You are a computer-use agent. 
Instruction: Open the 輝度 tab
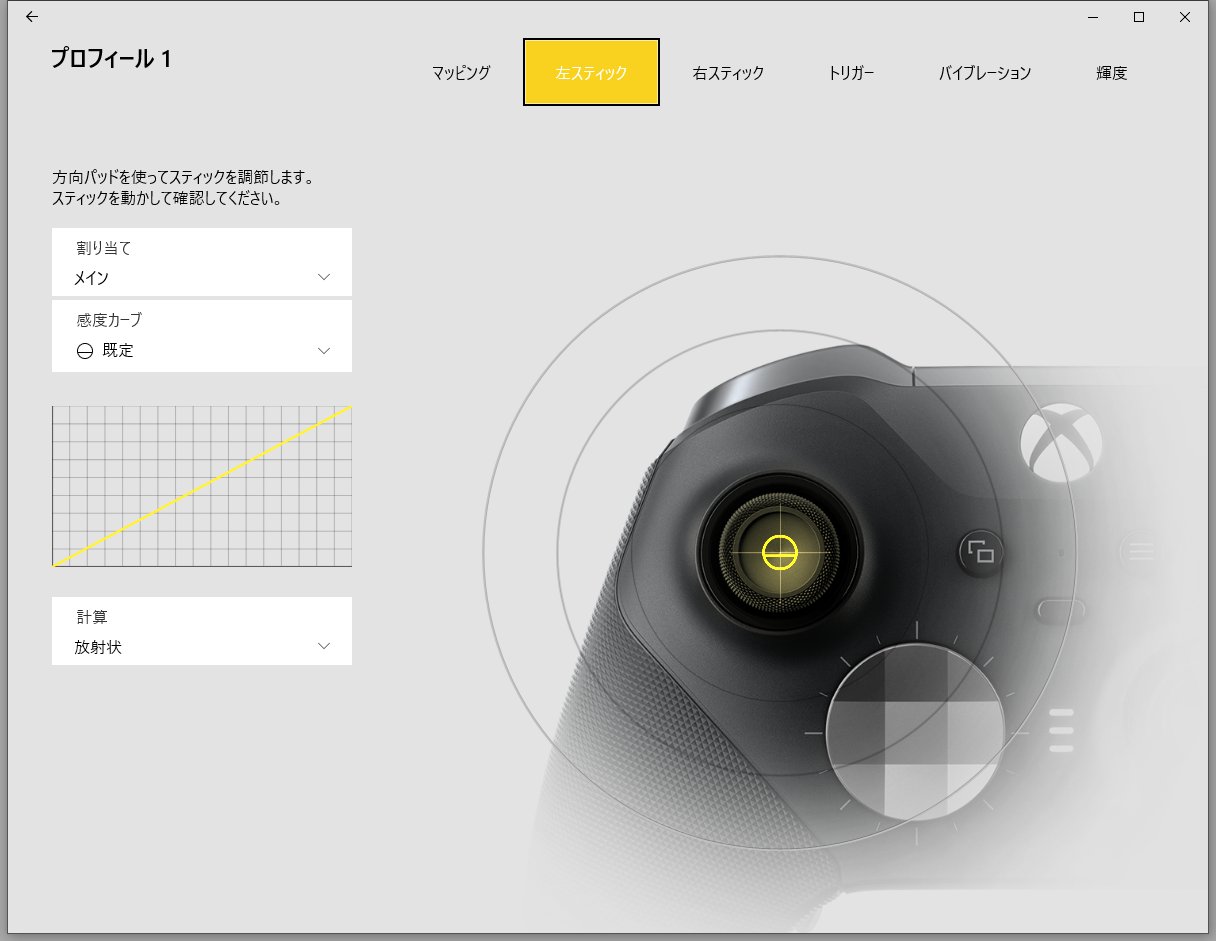[1111, 72]
